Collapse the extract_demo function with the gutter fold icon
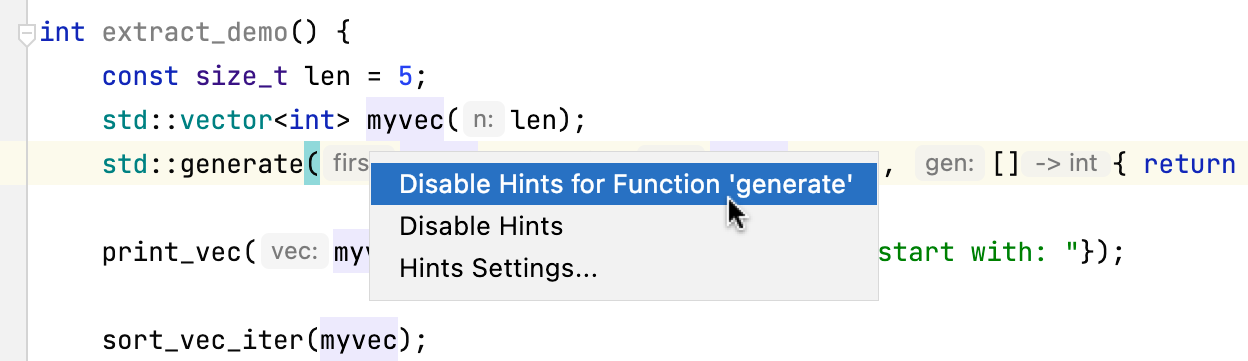 [28, 33]
